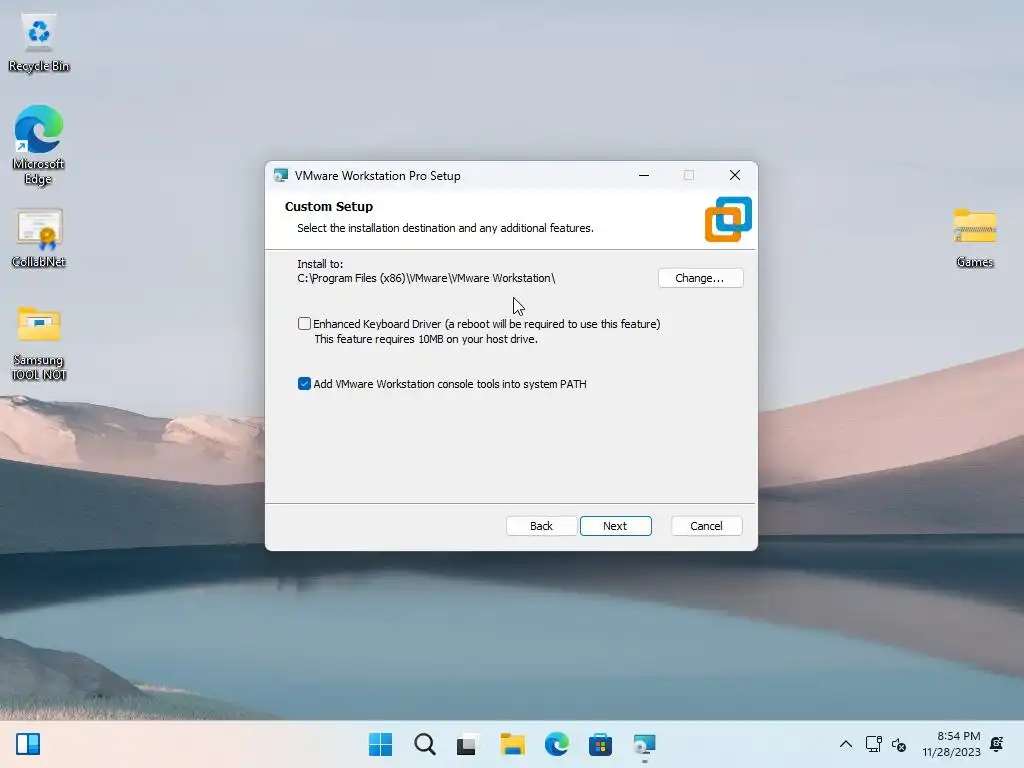Open taskbar Search
The image size is (1024, 768).
tap(424, 744)
